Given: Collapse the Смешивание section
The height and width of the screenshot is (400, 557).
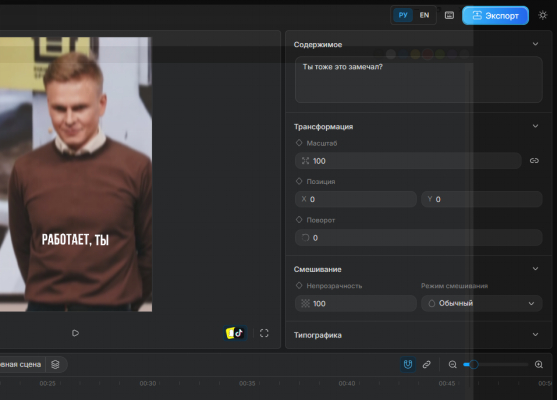Looking at the screenshot, I should (x=535, y=269).
